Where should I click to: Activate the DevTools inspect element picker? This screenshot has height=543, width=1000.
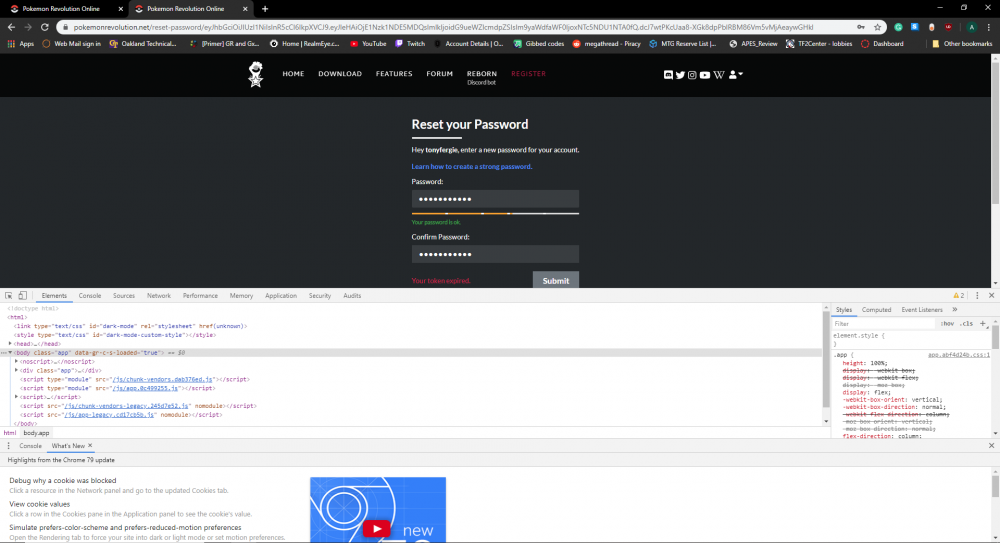[9, 296]
